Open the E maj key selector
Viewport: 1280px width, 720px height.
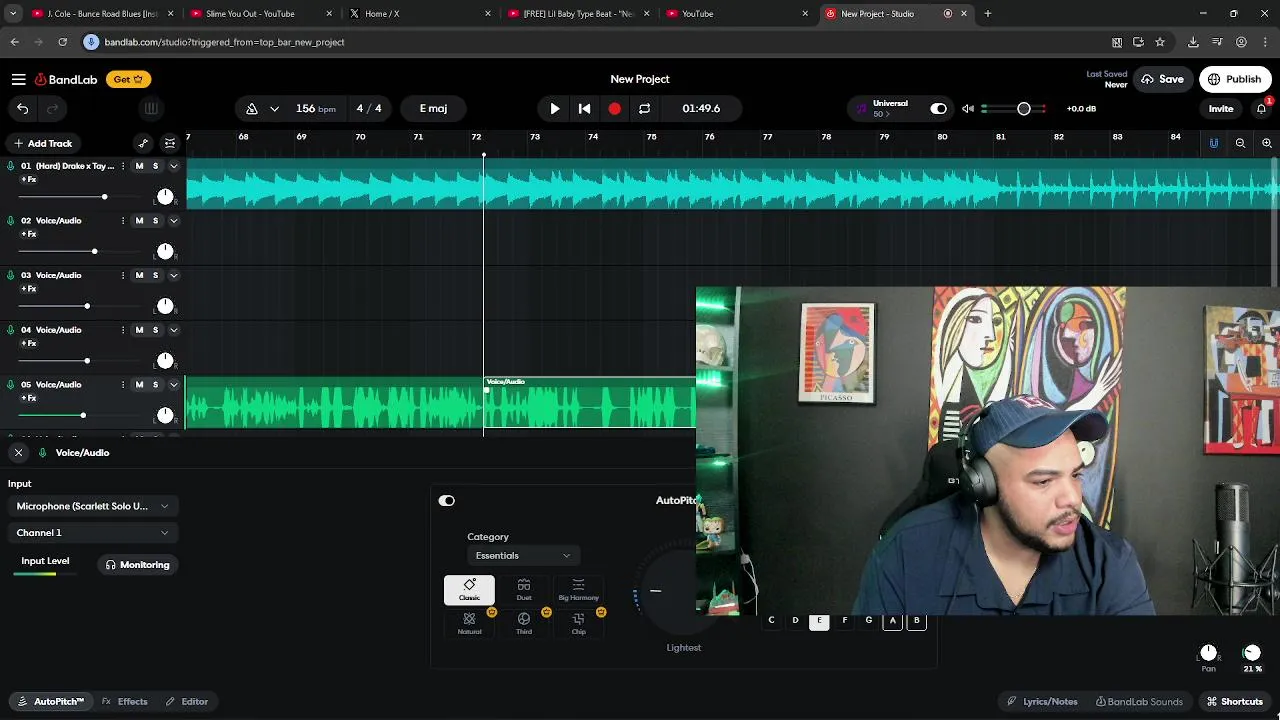433,108
